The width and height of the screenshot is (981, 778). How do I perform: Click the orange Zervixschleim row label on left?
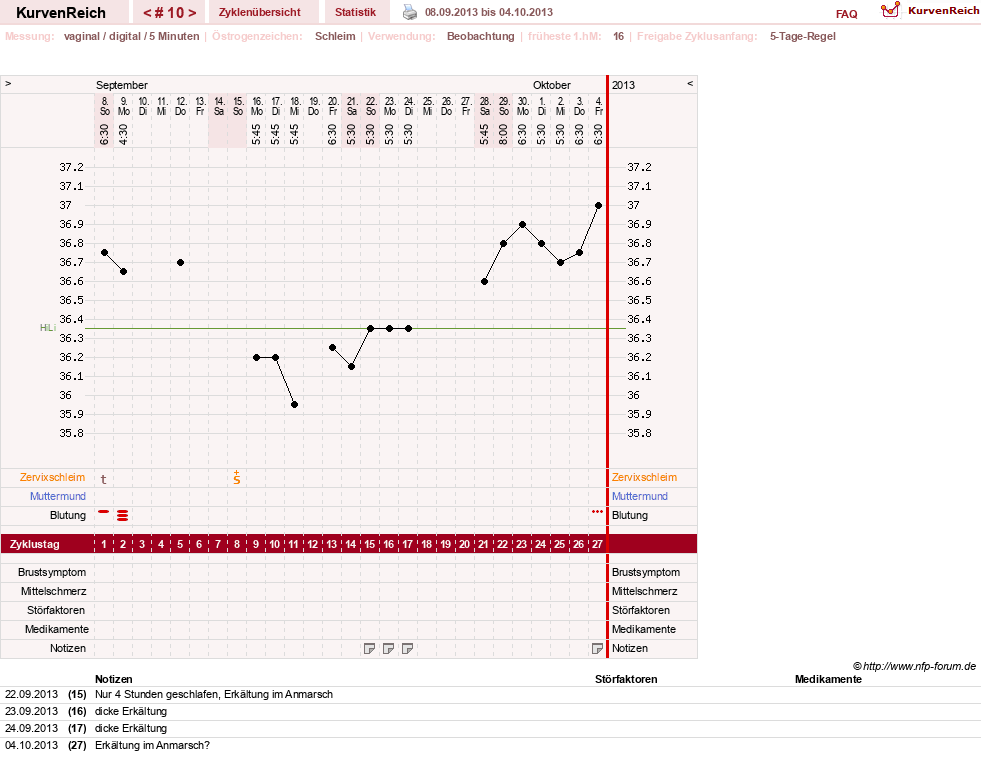coord(53,477)
